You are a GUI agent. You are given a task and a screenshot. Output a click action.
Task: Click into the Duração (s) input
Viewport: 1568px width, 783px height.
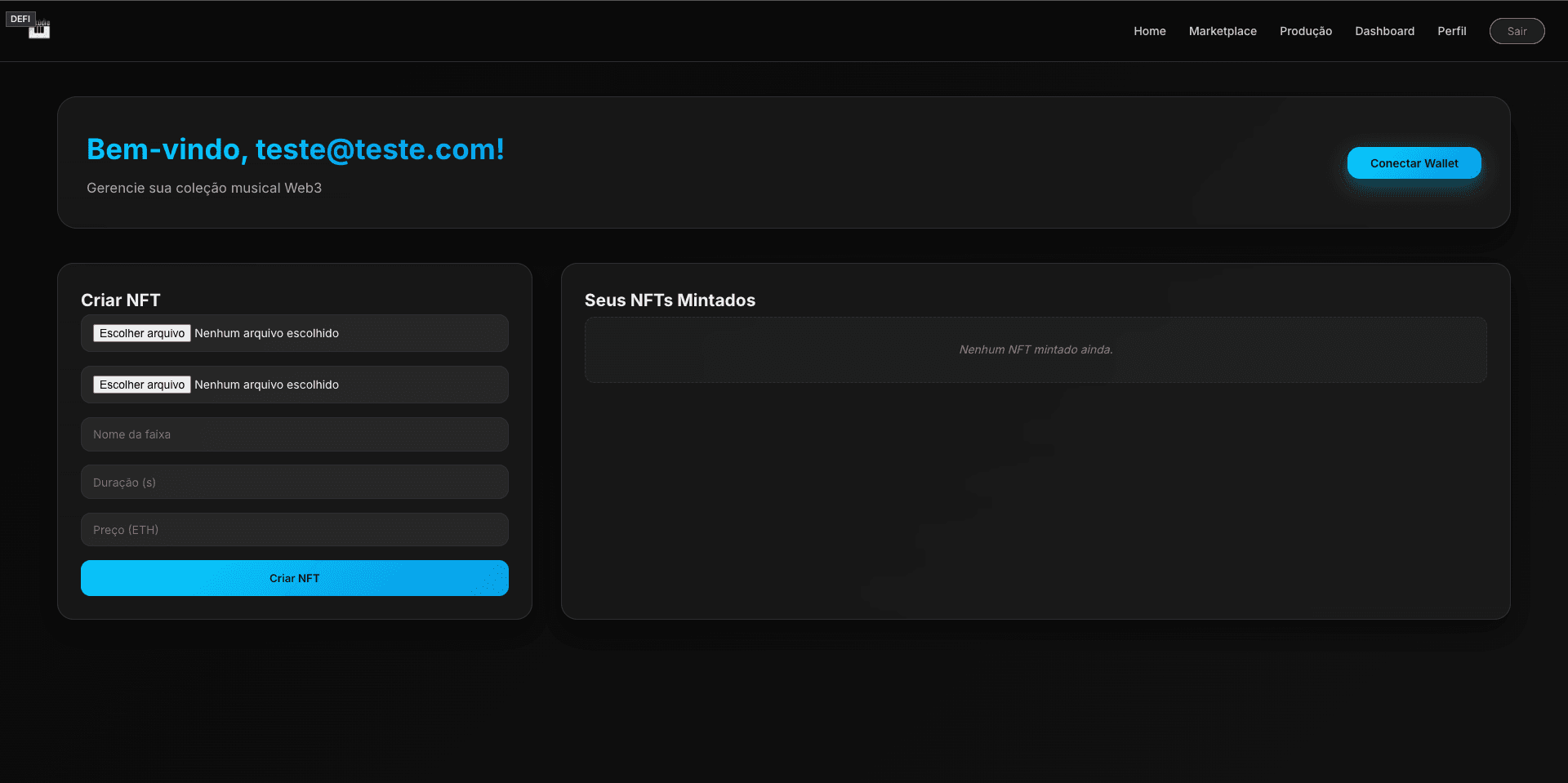pyautogui.click(x=294, y=483)
